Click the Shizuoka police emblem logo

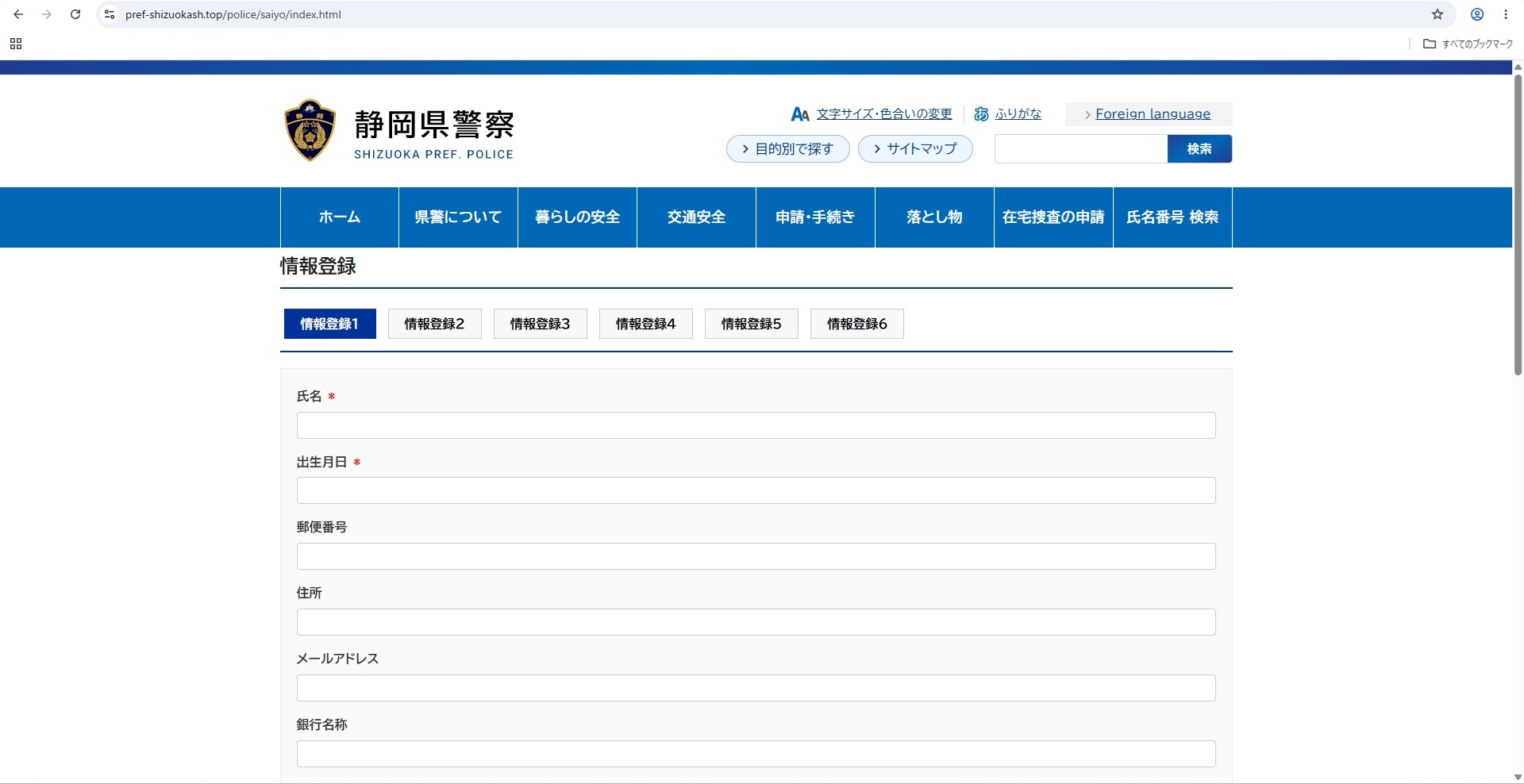pos(310,130)
